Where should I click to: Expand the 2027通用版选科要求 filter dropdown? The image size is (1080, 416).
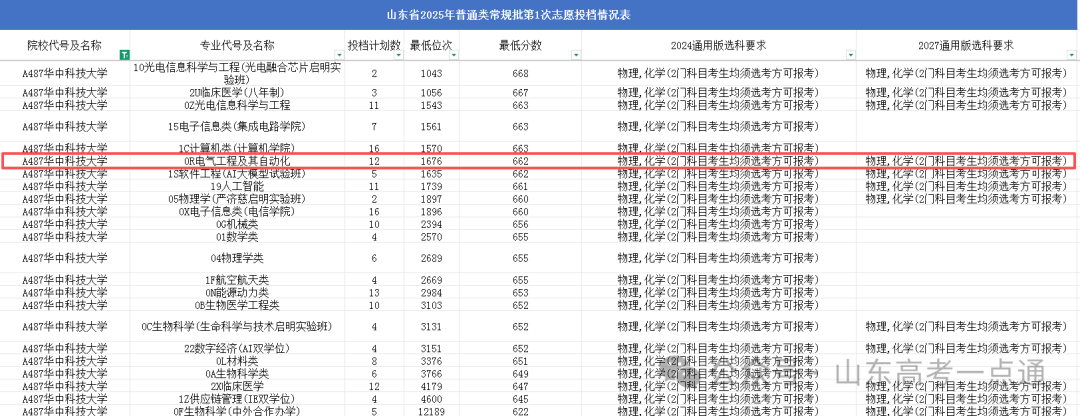pos(1073,54)
